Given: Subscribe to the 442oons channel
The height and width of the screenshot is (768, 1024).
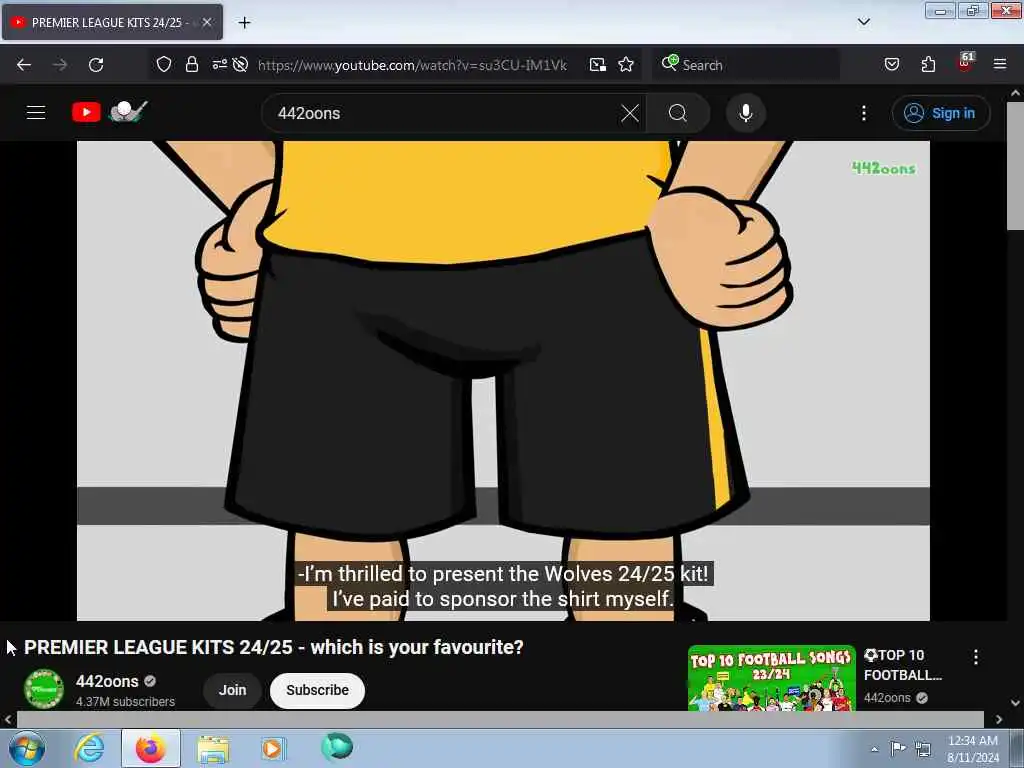Looking at the screenshot, I should [317, 690].
